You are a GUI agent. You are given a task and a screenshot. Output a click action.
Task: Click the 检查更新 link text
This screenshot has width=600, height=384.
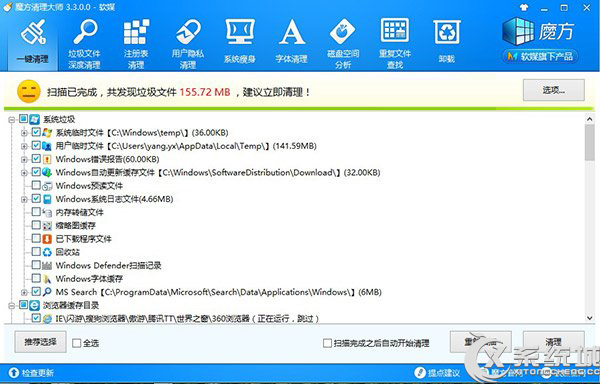(38, 373)
